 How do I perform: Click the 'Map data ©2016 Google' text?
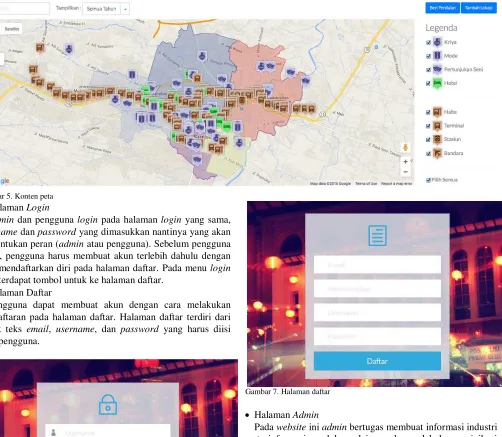pyautogui.click(x=330, y=183)
